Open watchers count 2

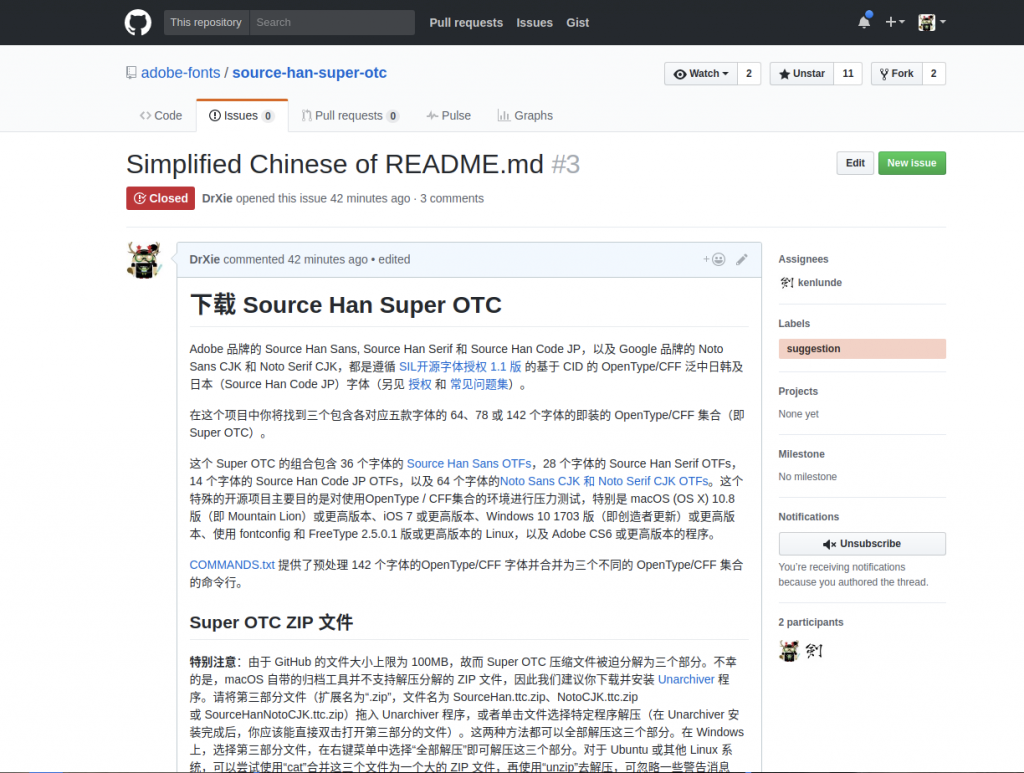coord(749,74)
